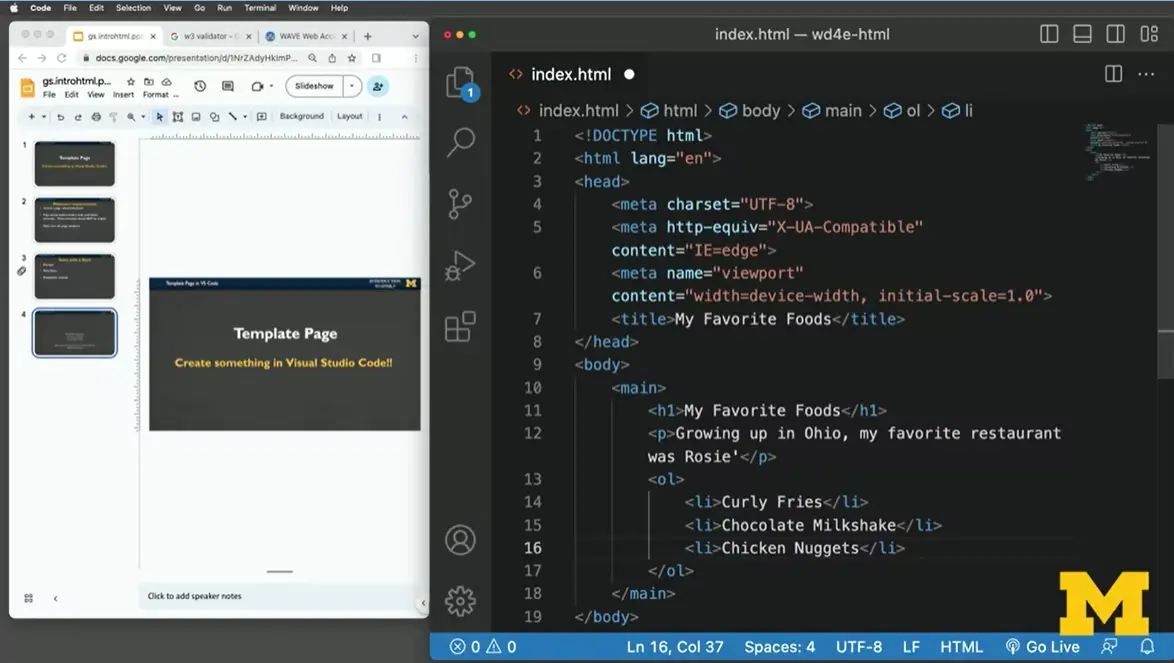Click the split editor right icon
Screen dimensions: 1174x663
(x=1113, y=74)
